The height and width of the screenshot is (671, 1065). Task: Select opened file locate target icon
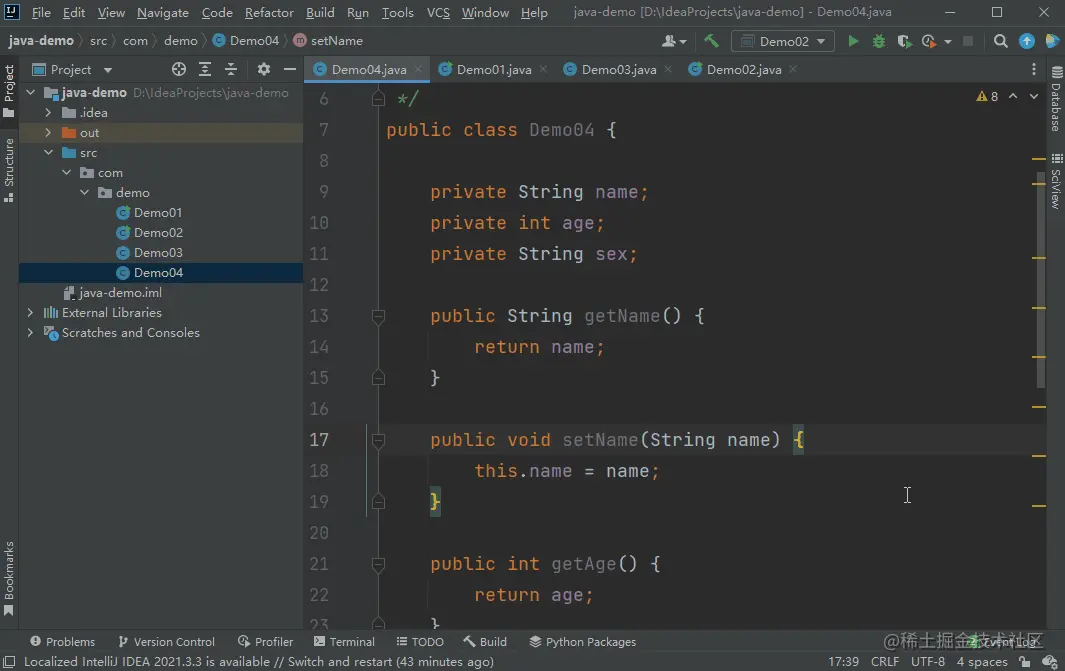coord(179,69)
